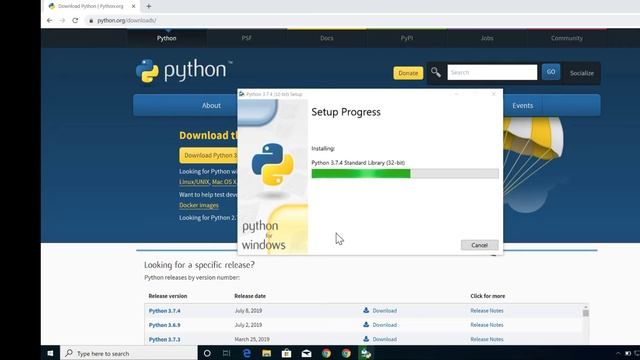Click Download link for Python 3.6.9
Image resolution: width=640 pixels, height=360 pixels.
(384, 325)
